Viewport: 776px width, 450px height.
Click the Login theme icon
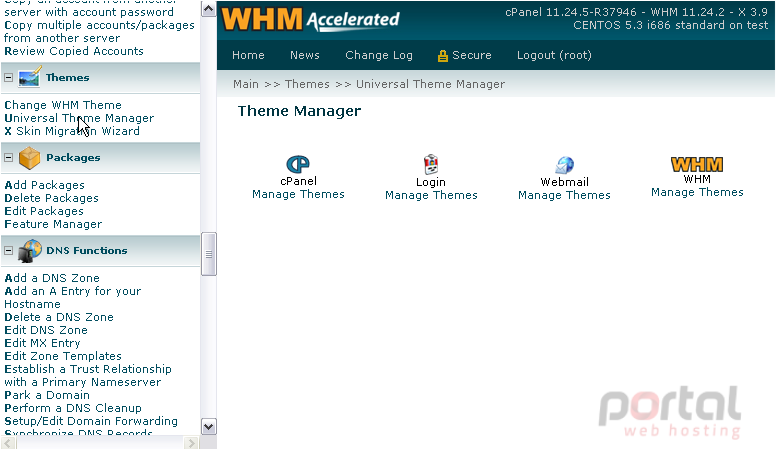click(431, 164)
